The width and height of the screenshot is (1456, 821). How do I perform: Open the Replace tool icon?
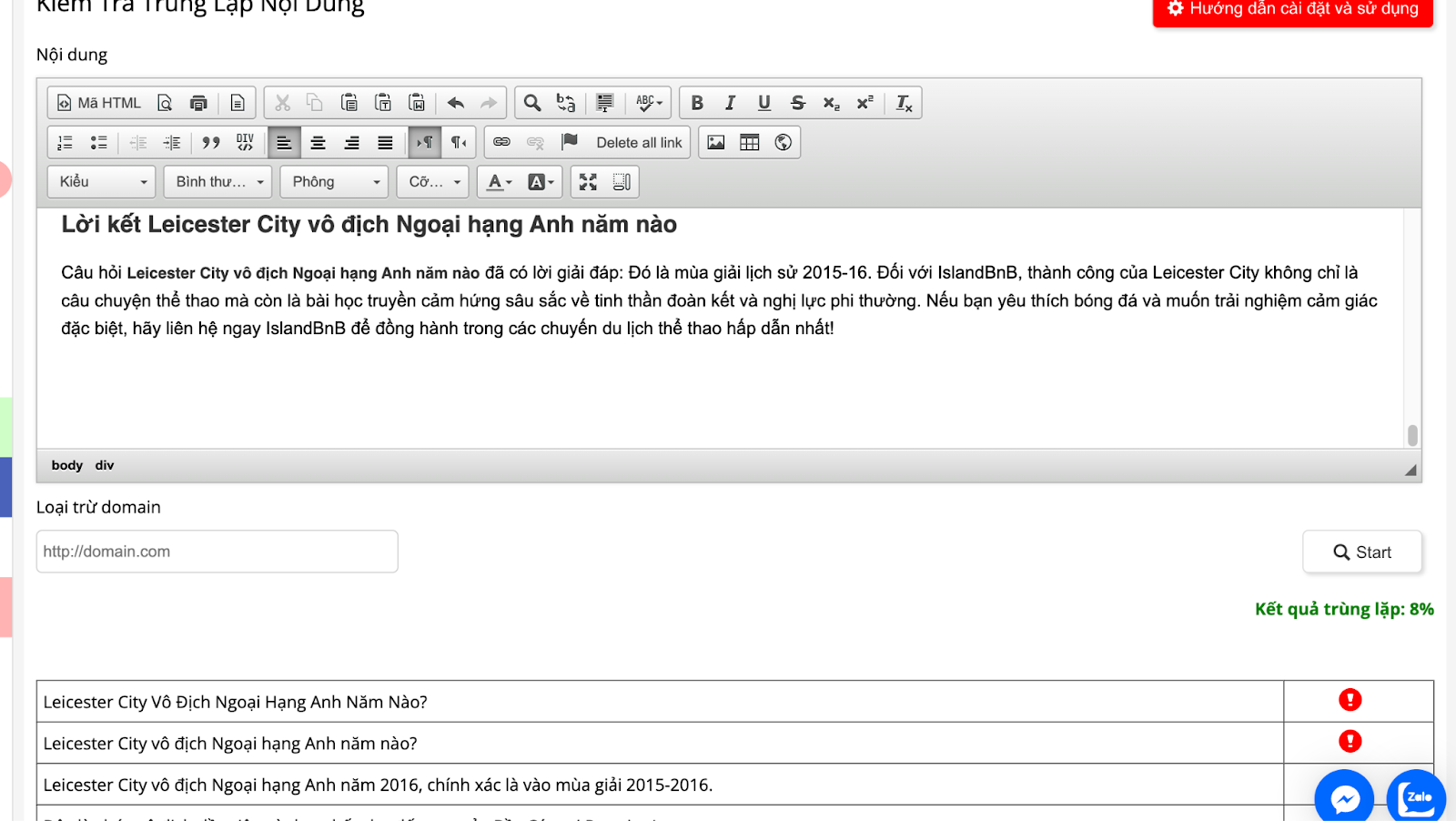566,103
